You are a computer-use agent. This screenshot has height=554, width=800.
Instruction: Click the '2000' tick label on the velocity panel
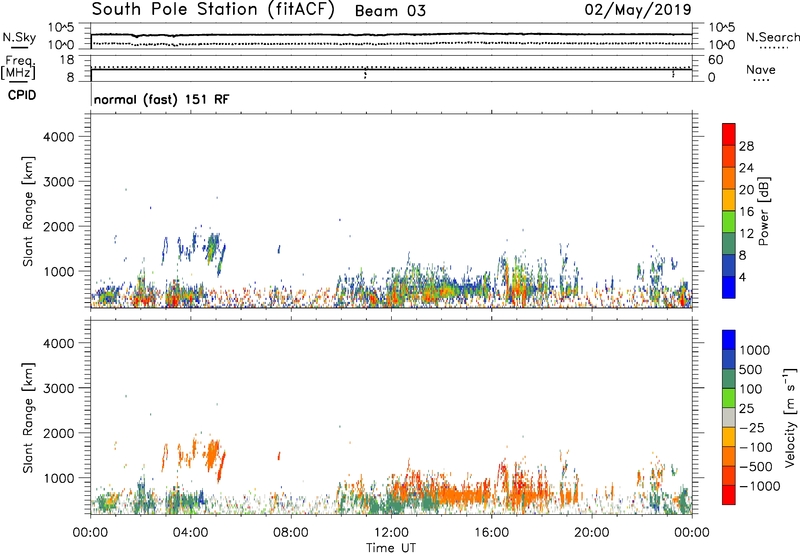pos(59,433)
